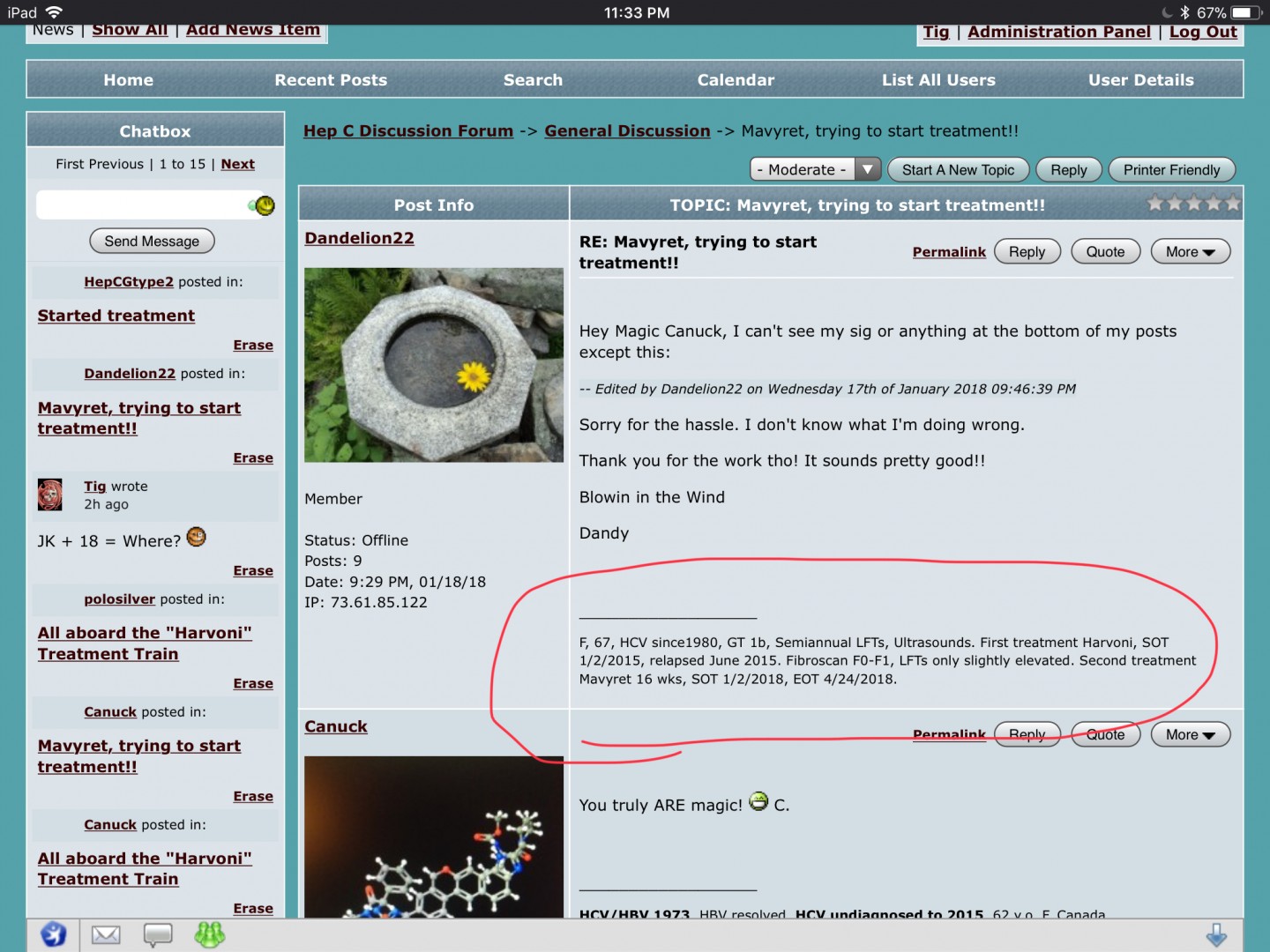Click the Log Out link
1270x952 pixels.
point(1203,32)
